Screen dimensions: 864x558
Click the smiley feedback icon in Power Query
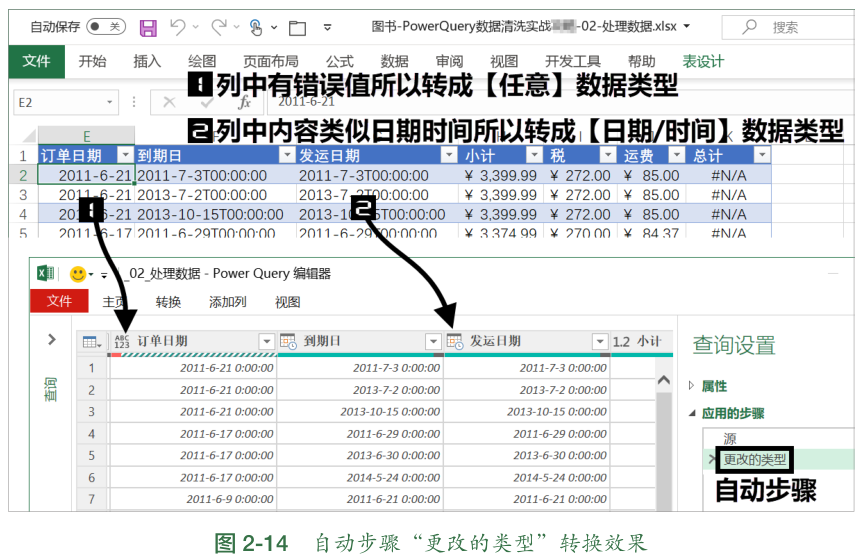78,274
